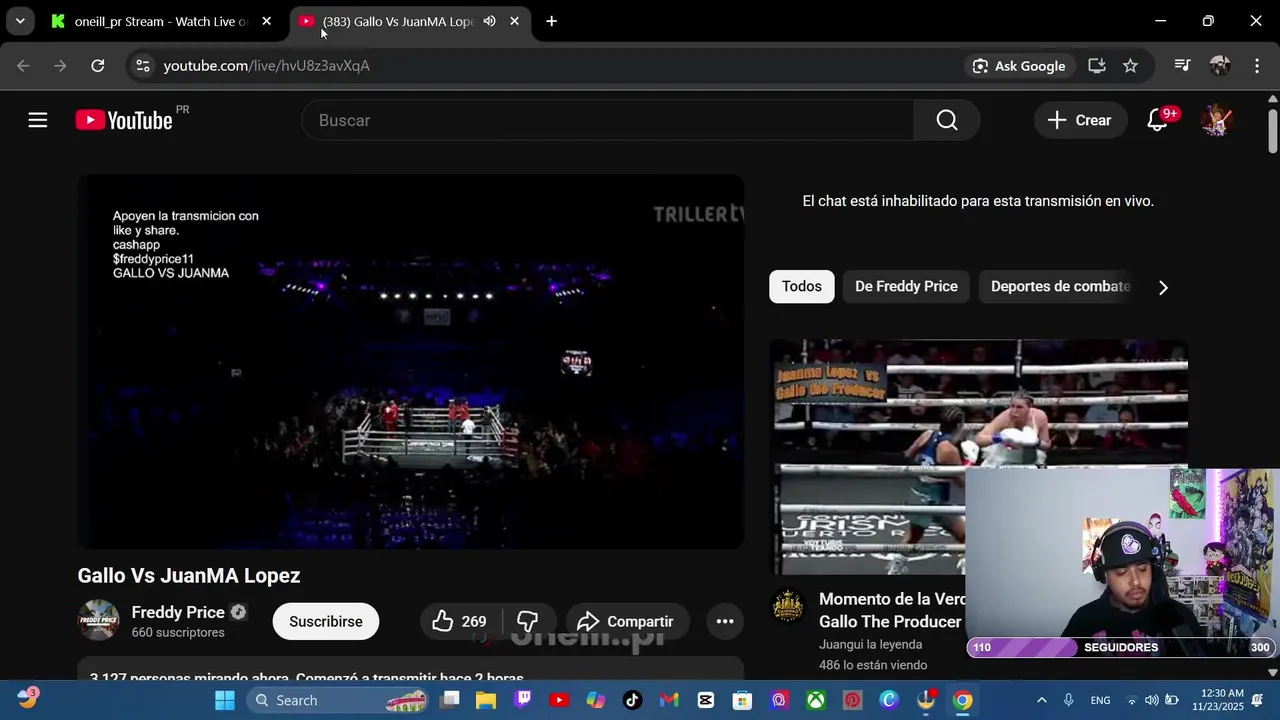Screen dimensions: 1280x720
Task: Close the Gallo Vs JuanMA Lopez tab
Action: 514,21
